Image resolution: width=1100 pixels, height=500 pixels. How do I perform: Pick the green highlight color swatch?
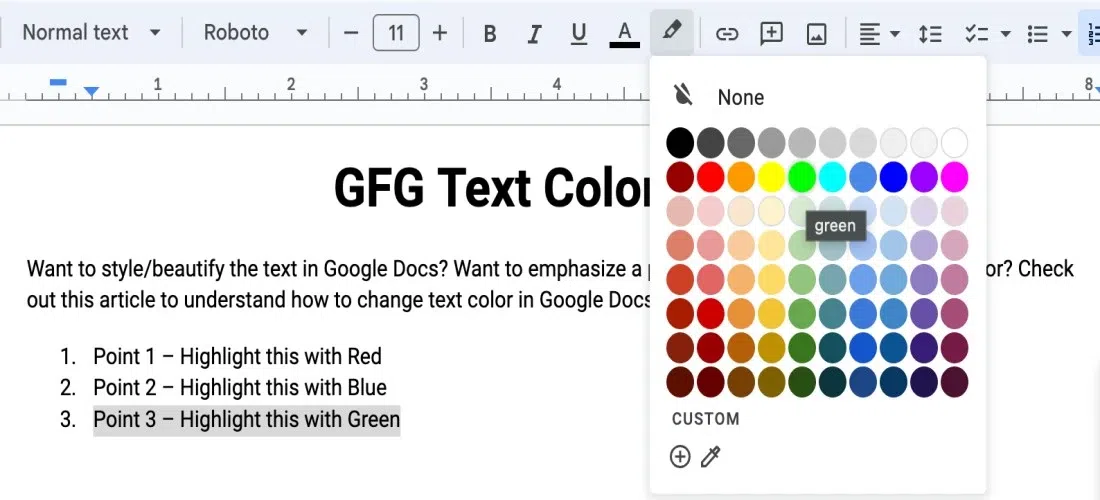802,177
